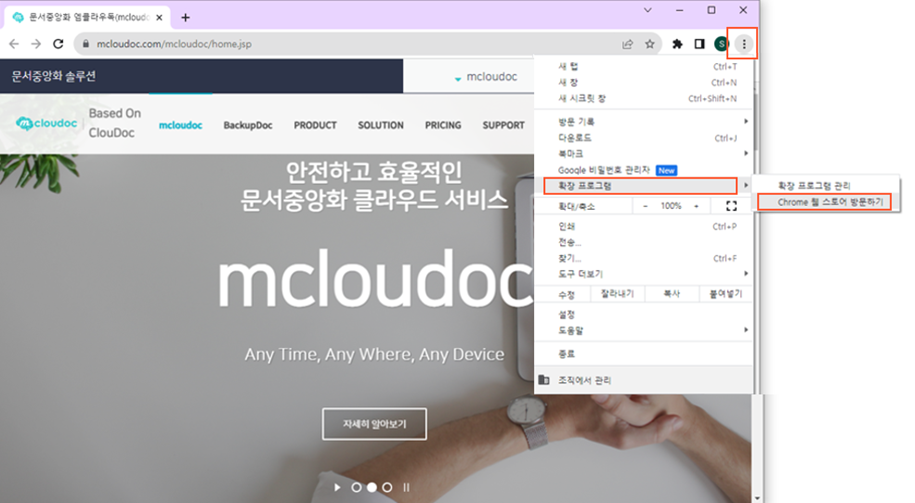Screen dimensions: 915x503
Task: Open the SOLUTION nav link
Action: click(x=380, y=125)
